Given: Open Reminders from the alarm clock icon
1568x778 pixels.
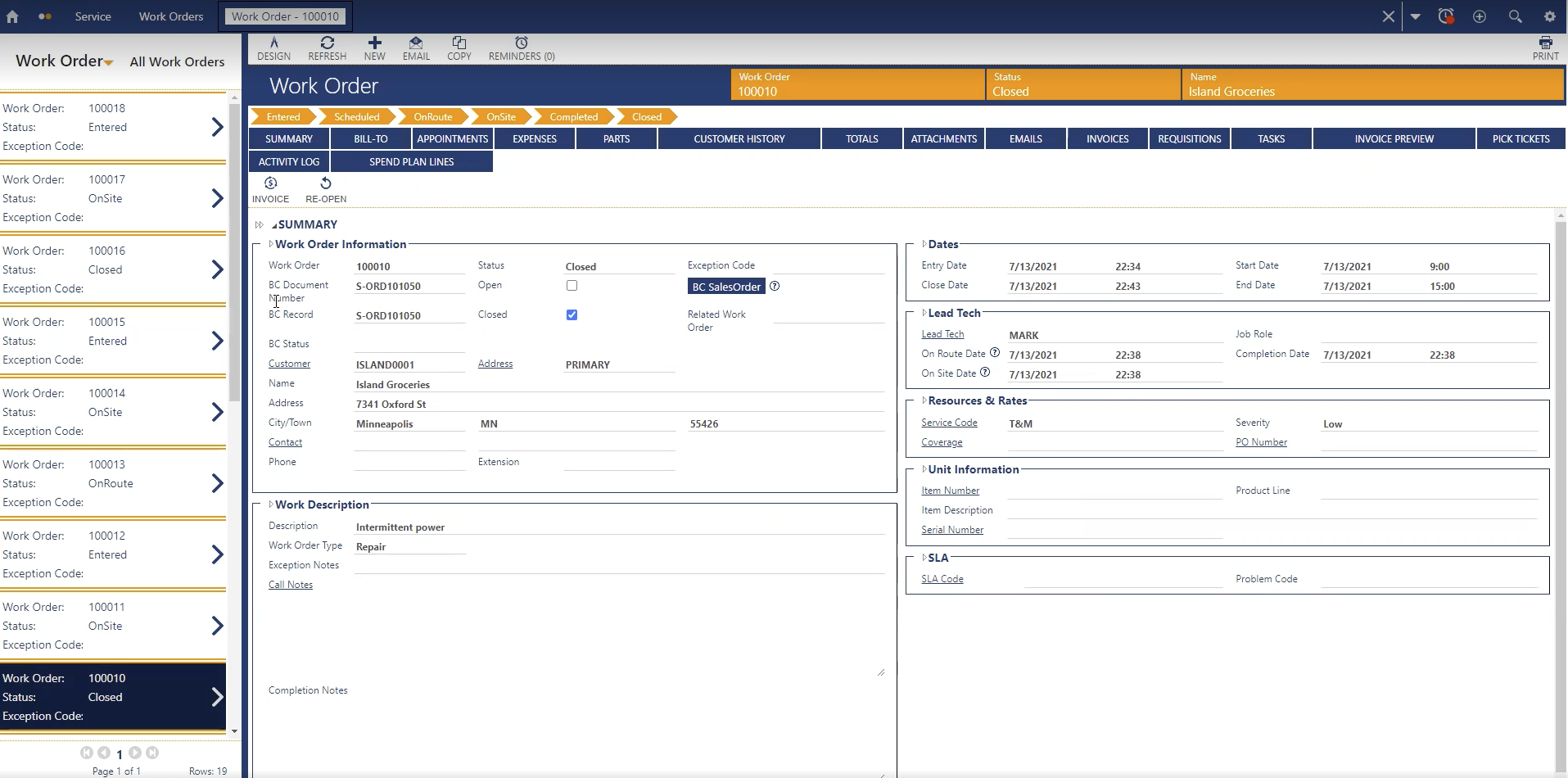Looking at the screenshot, I should [x=520, y=47].
